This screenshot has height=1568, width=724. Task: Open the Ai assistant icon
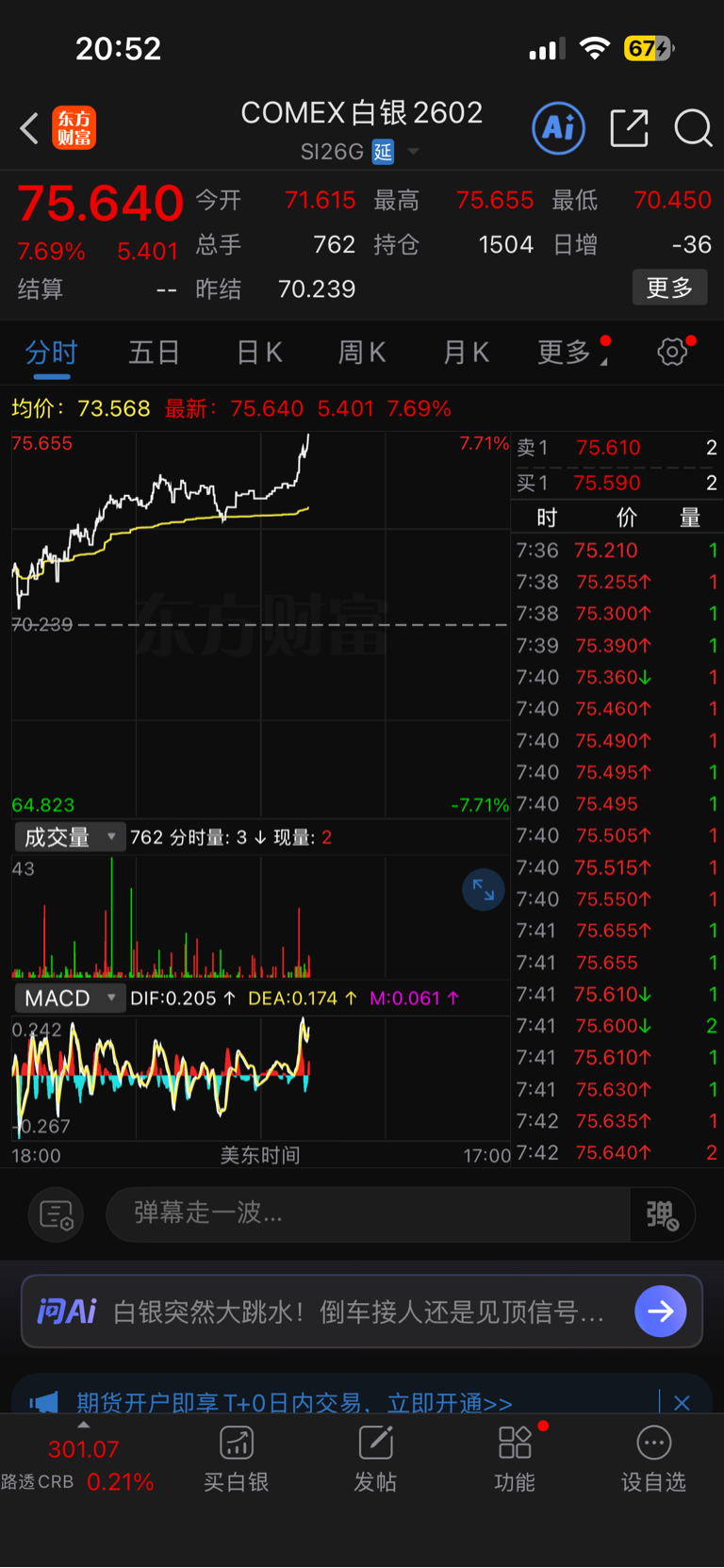[559, 128]
